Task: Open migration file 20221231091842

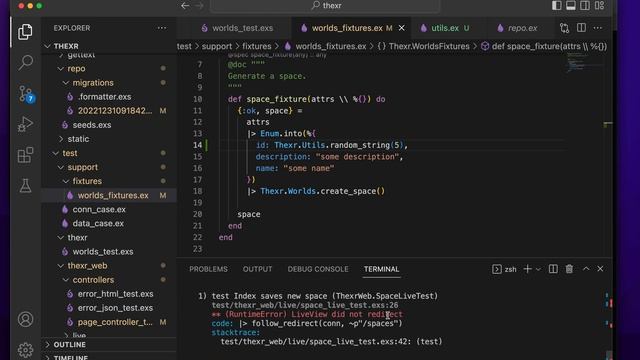Action: [x=115, y=111]
